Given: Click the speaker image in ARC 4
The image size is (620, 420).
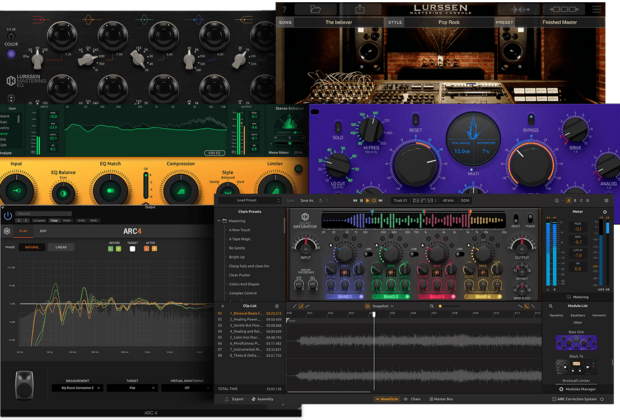Looking at the screenshot, I should tap(24, 384).
